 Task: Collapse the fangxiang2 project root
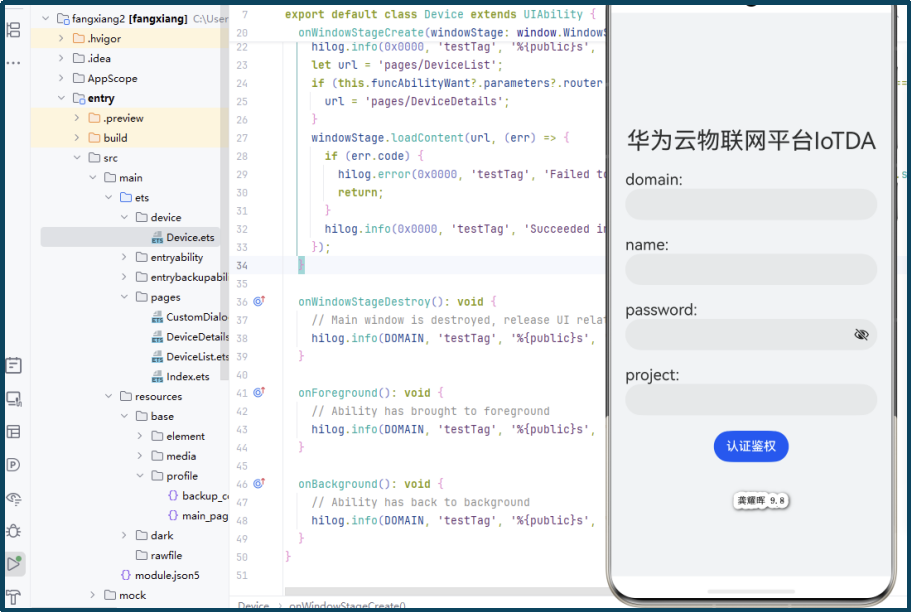coord(45,19)
